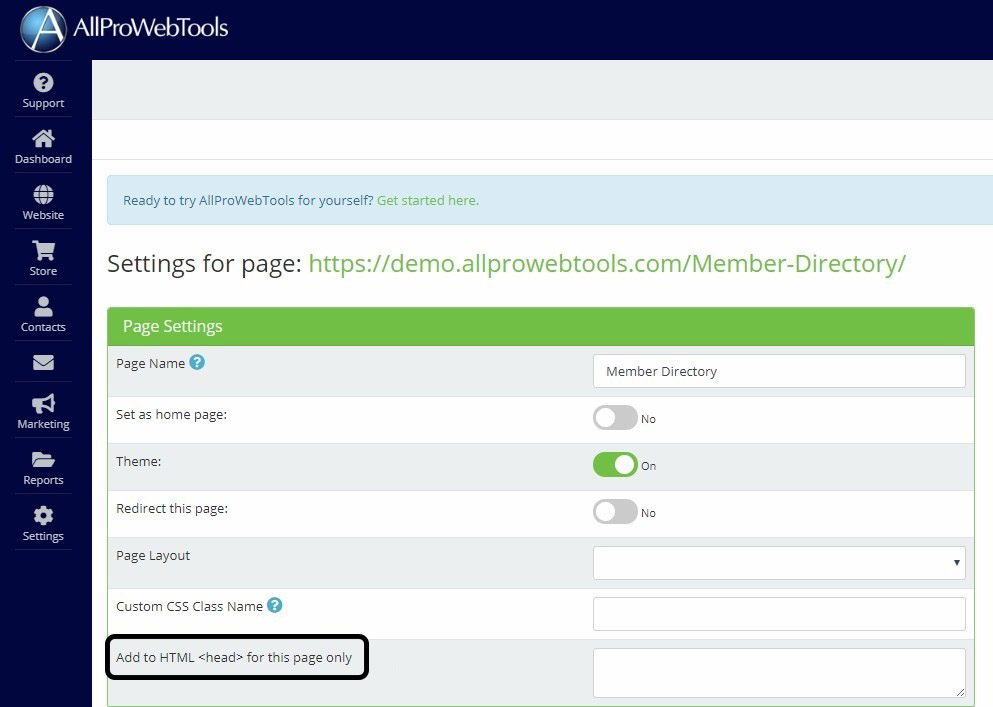The width and height of the screenshot is (993, 707).
Task: Show help for Page Name field
Action: [x=197, y=362]
